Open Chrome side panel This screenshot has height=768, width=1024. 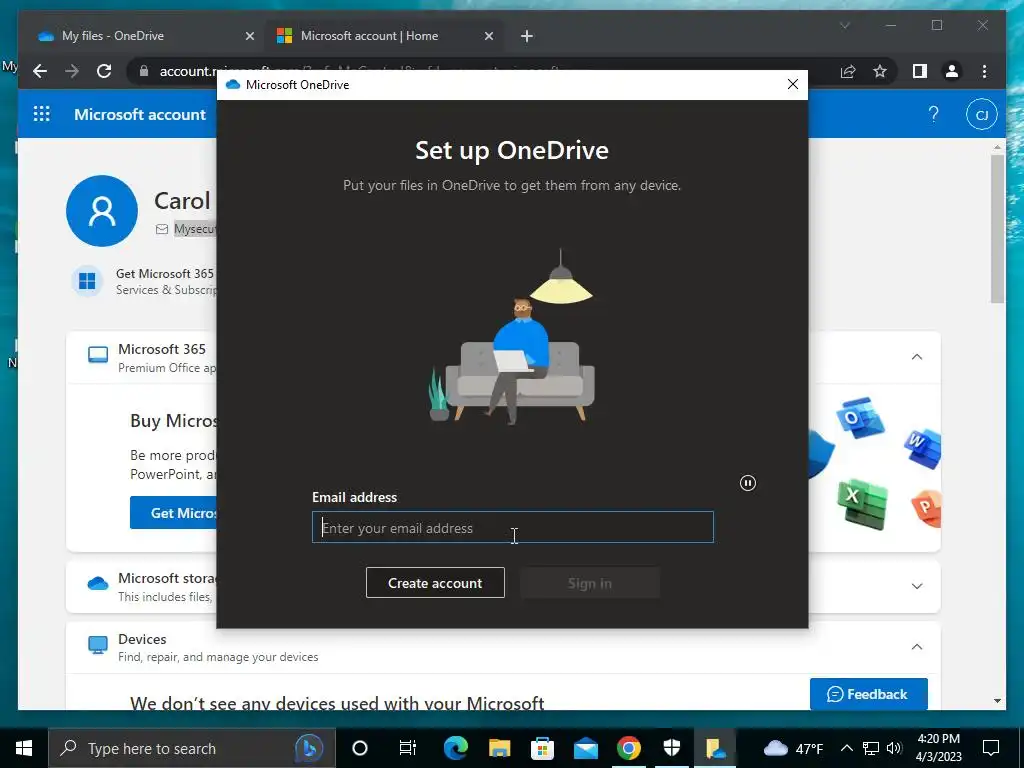[x=920, y=71]
